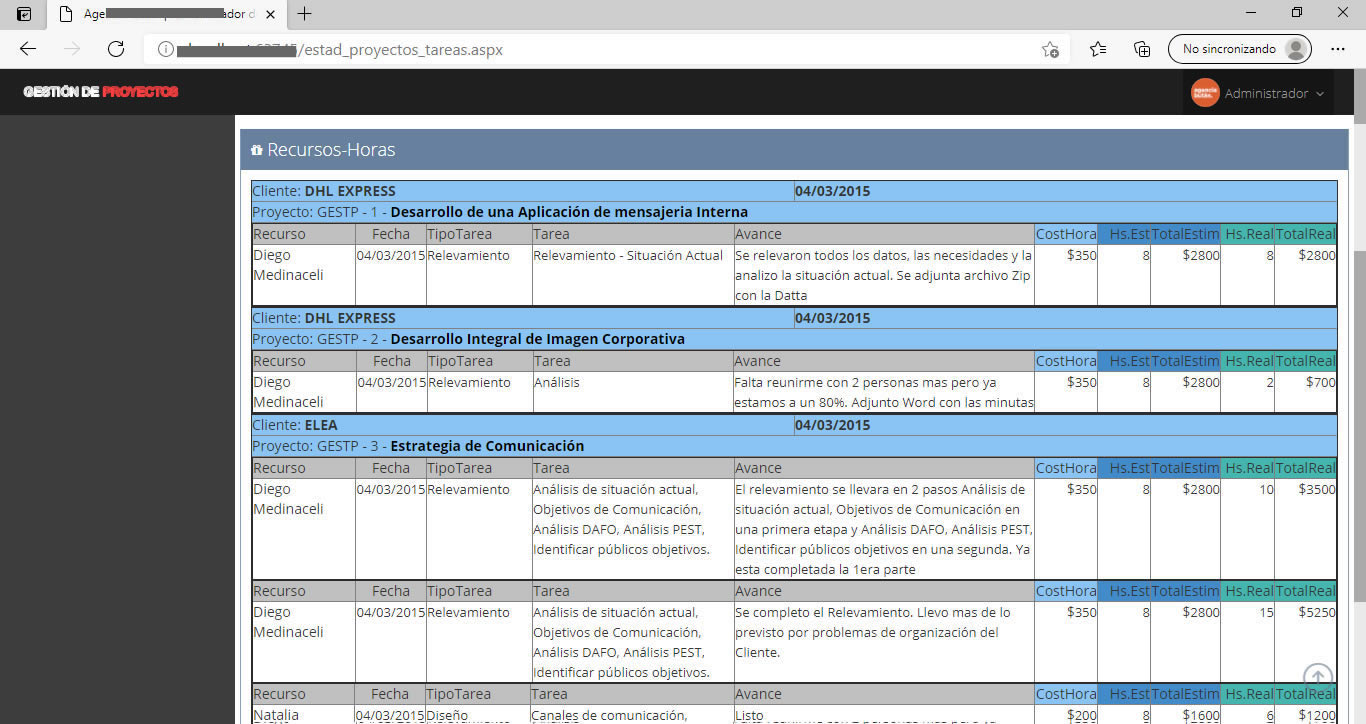Viewport: 1366px width, 724px height.
Task: Click the Listo progress cell
Action: tap(883, 714)
